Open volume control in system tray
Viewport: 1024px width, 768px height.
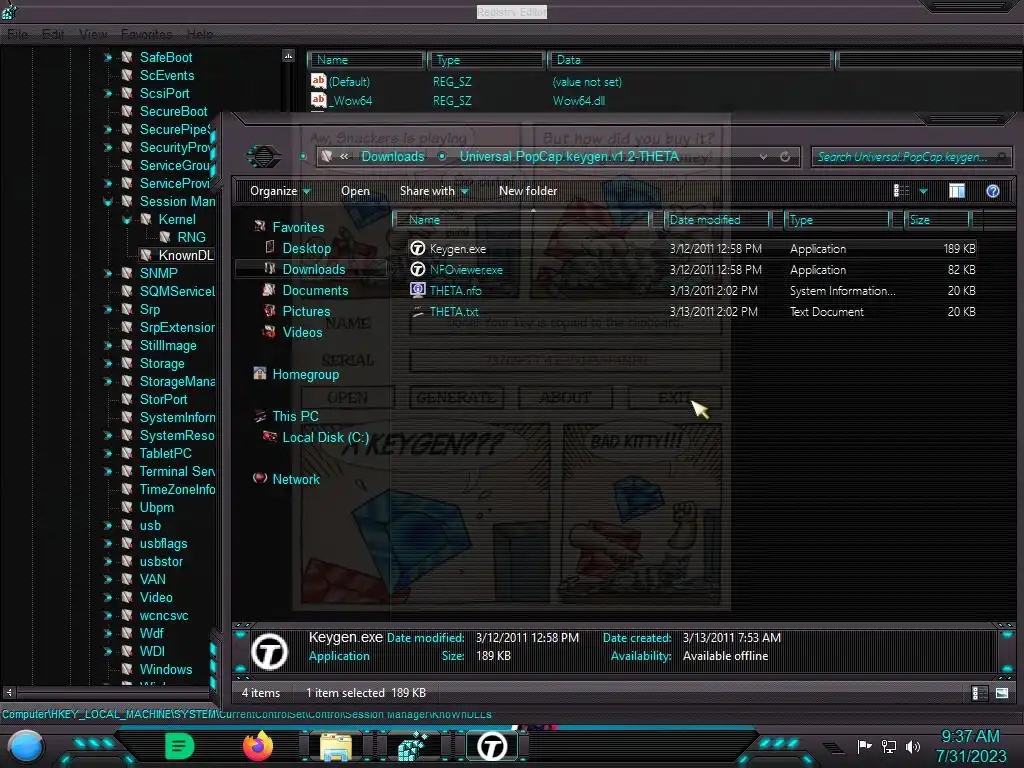click(913, 746)
